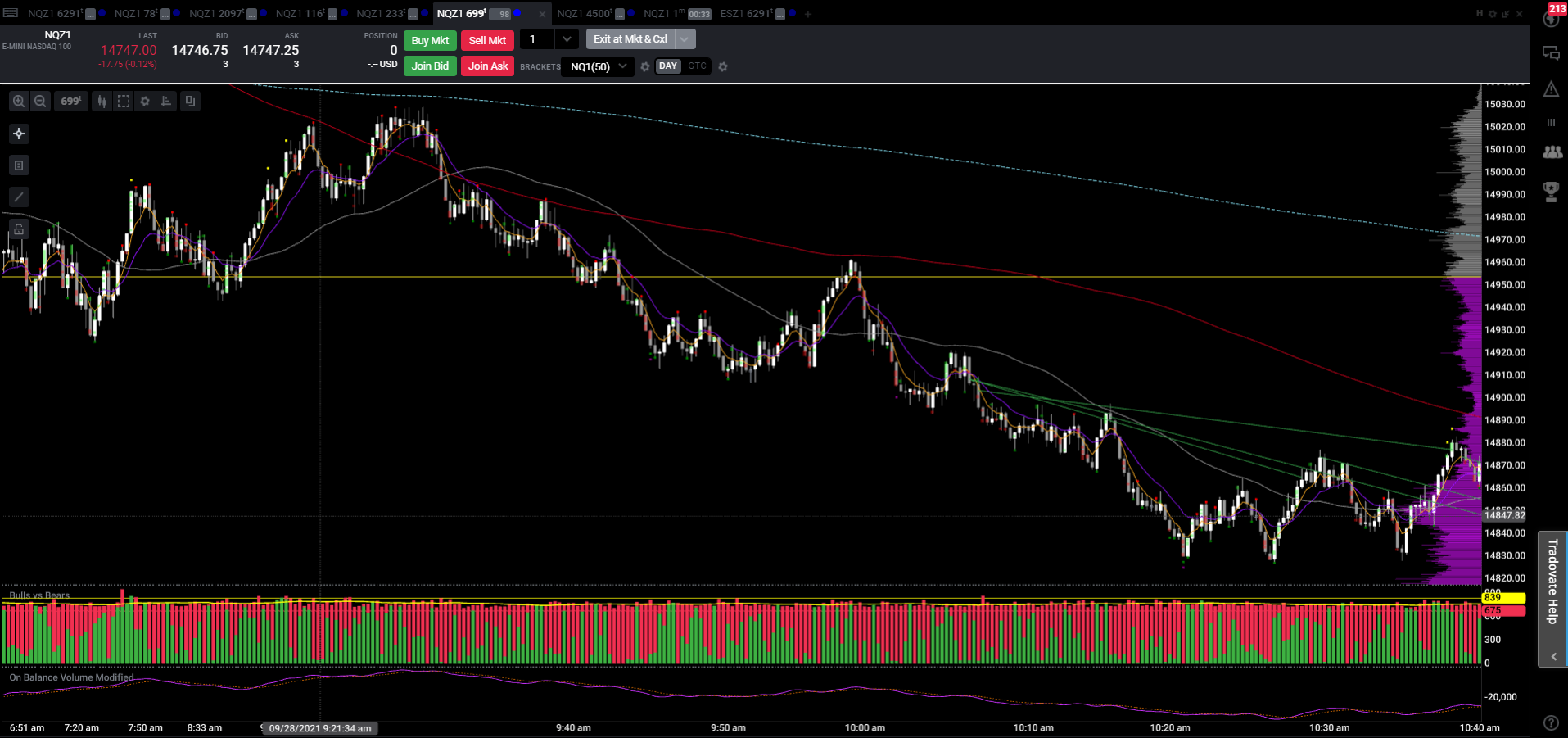Select the line drawing pencil tool
The width and height of the screenshot is (1568, 738).
[x=19, y=197]
